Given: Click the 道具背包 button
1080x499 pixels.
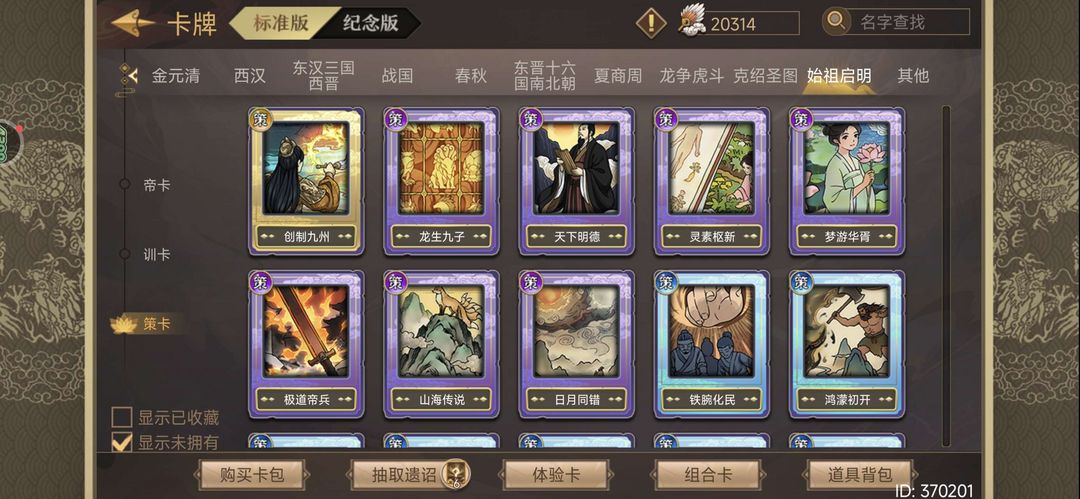Looking at the screenshot, I should 860,475.
